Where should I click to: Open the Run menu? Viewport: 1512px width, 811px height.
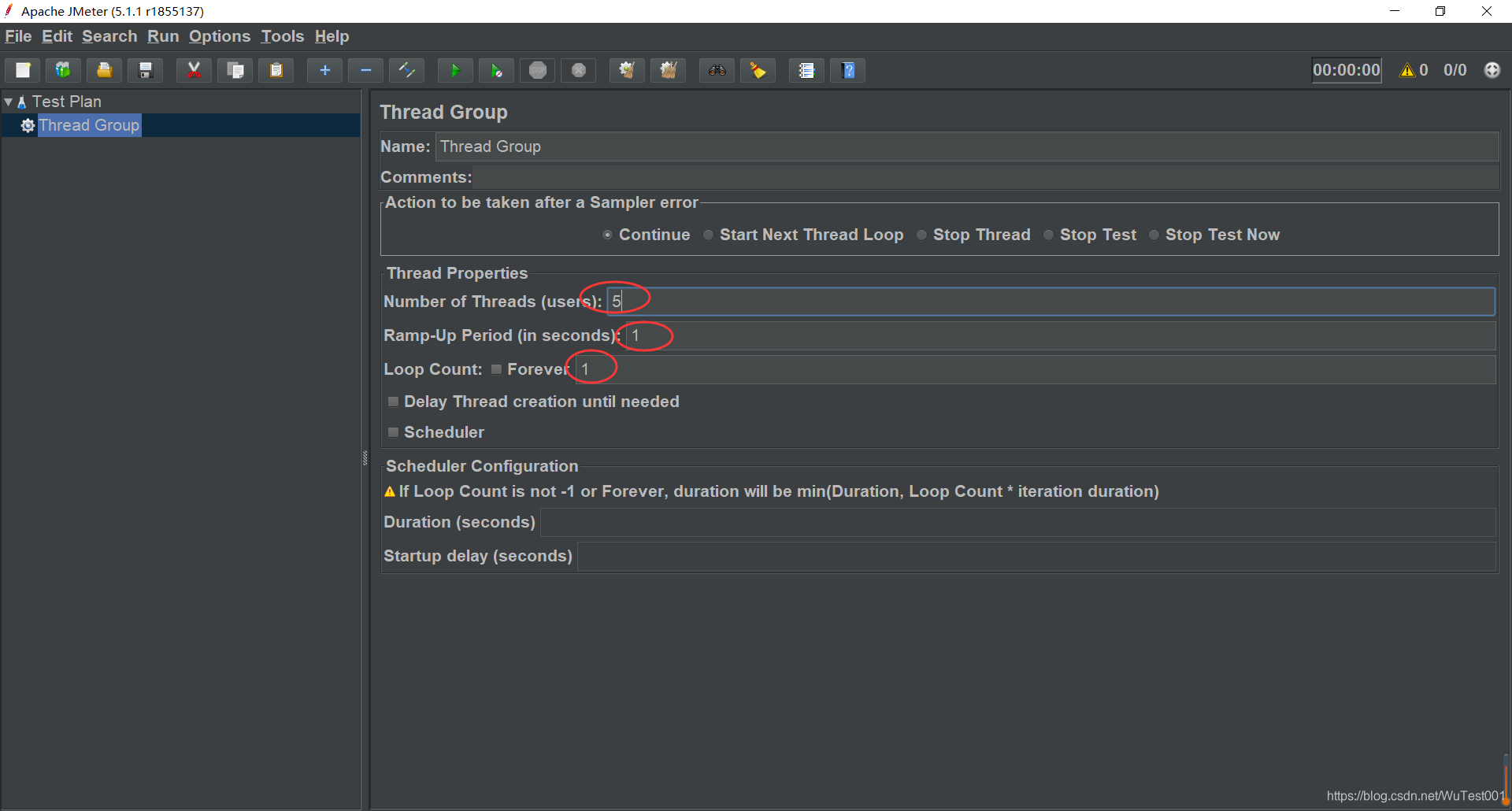tap(163, 36)
